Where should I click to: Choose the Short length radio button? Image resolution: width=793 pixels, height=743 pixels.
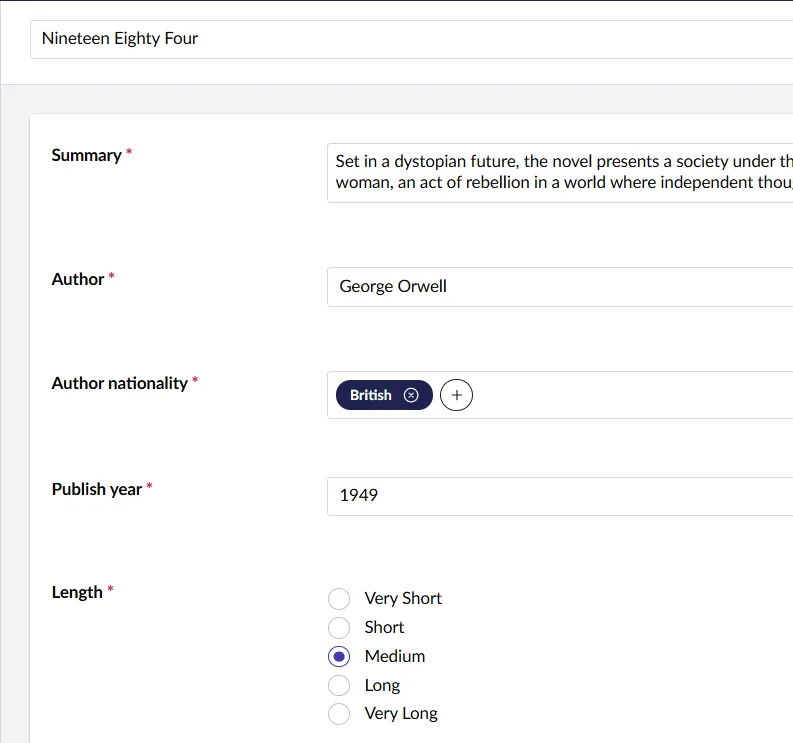coord(339,627)
